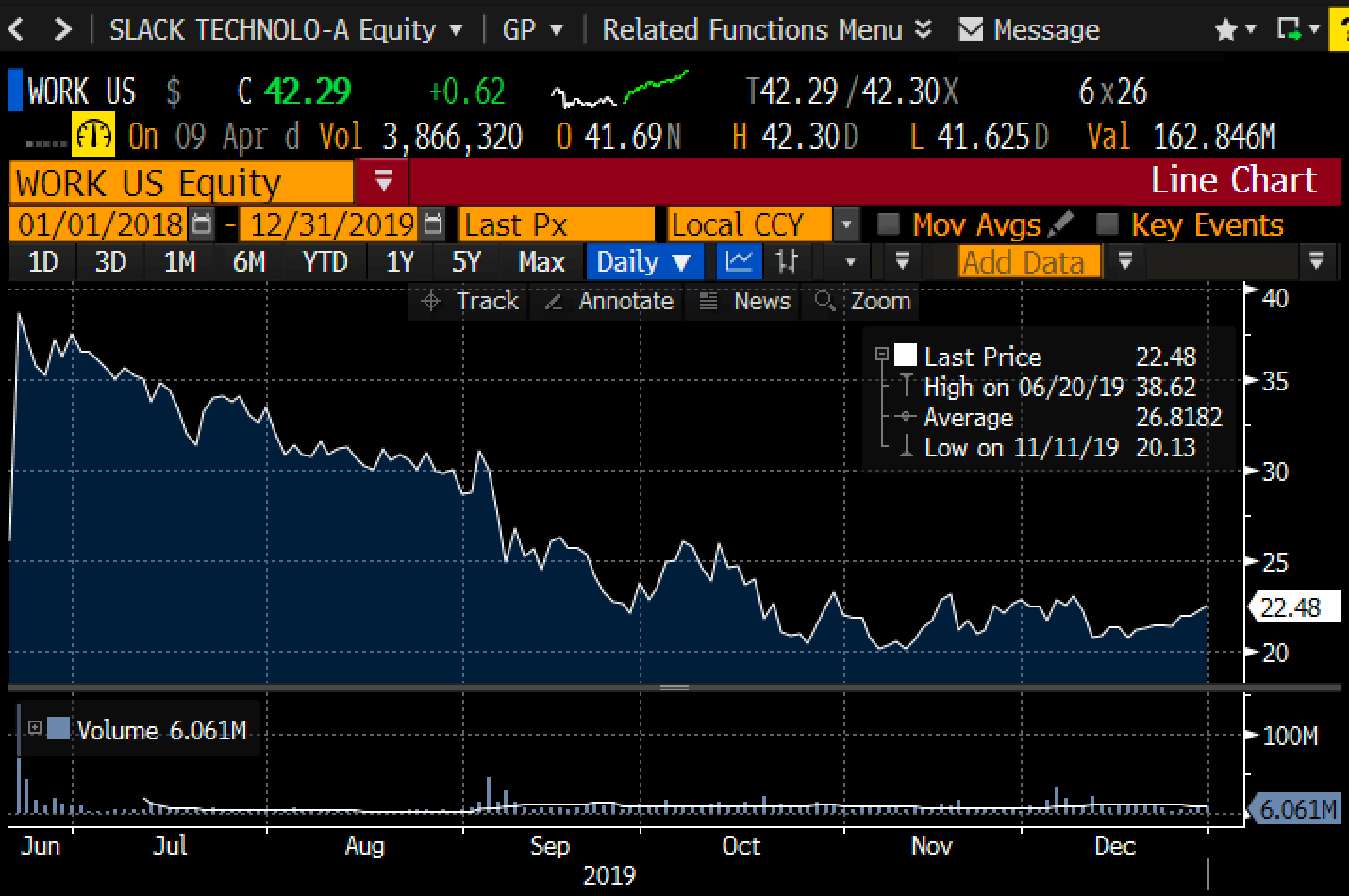Image resolution: width=1349 pixels, height=896 pixels.
Task: Click the divider handle between price and volume panels
Action: point(674,688)
